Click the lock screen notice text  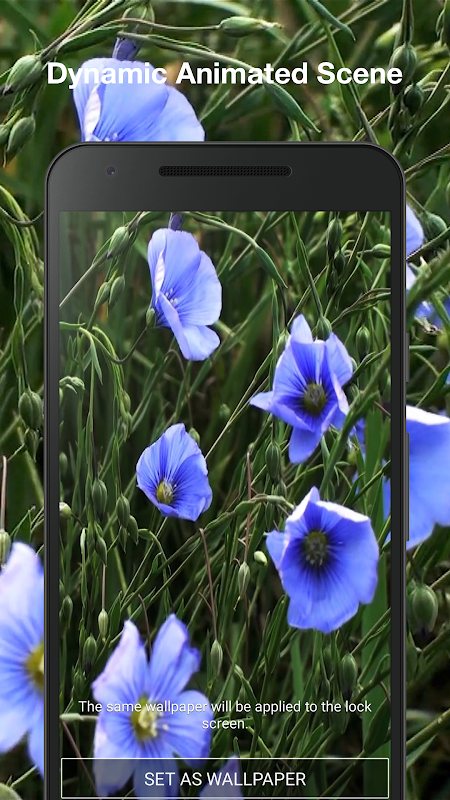coord(225,714)
